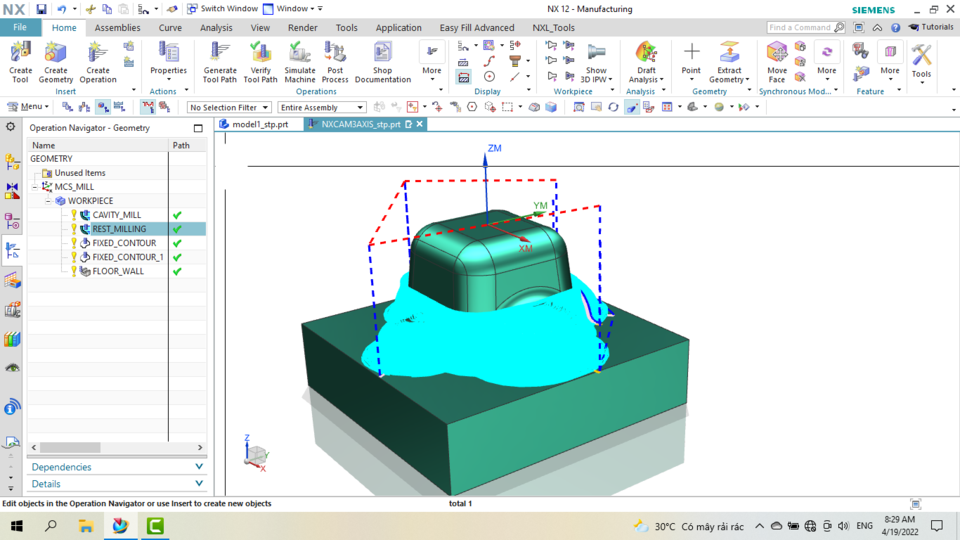Maximize the Operation Navigator panel
The height and width of the screenshot is (540, 960).
point(198,128)
